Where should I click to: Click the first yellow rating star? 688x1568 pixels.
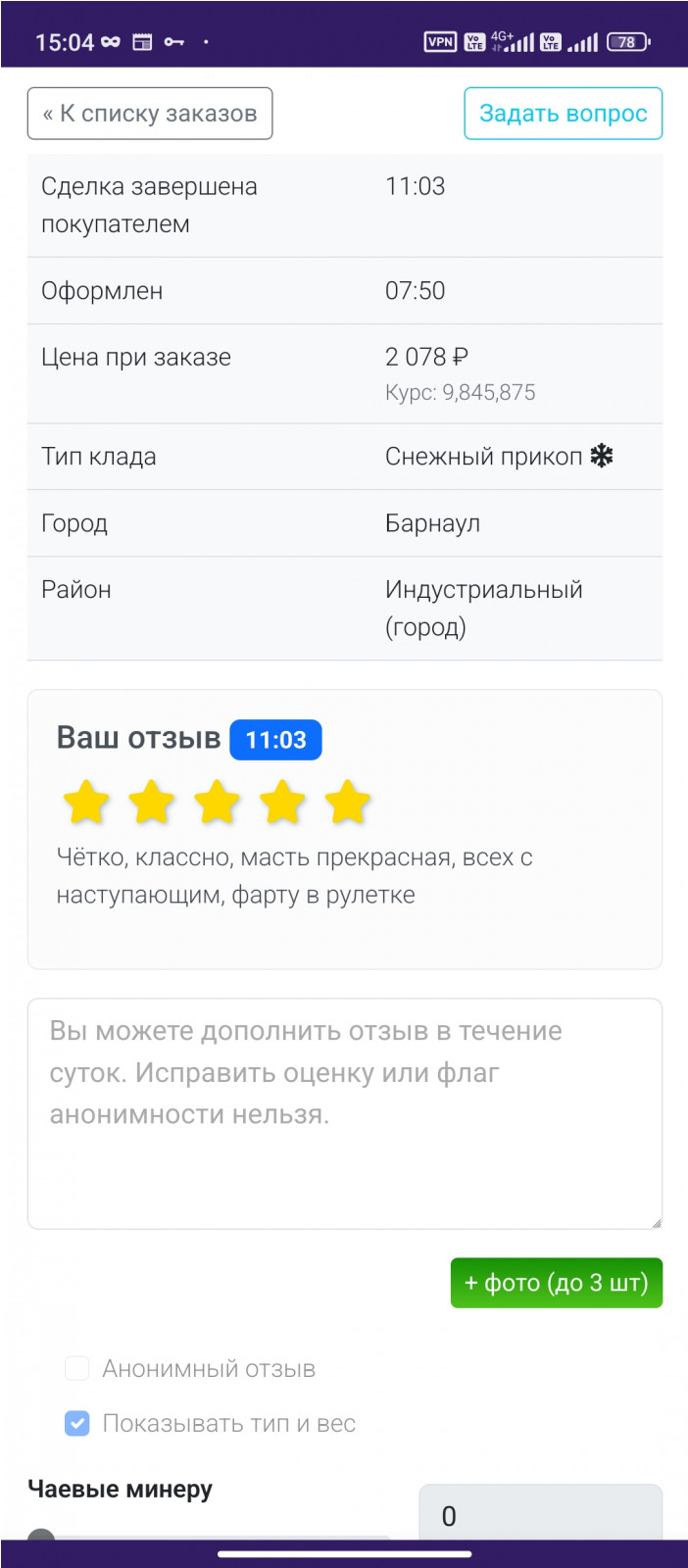86,803
